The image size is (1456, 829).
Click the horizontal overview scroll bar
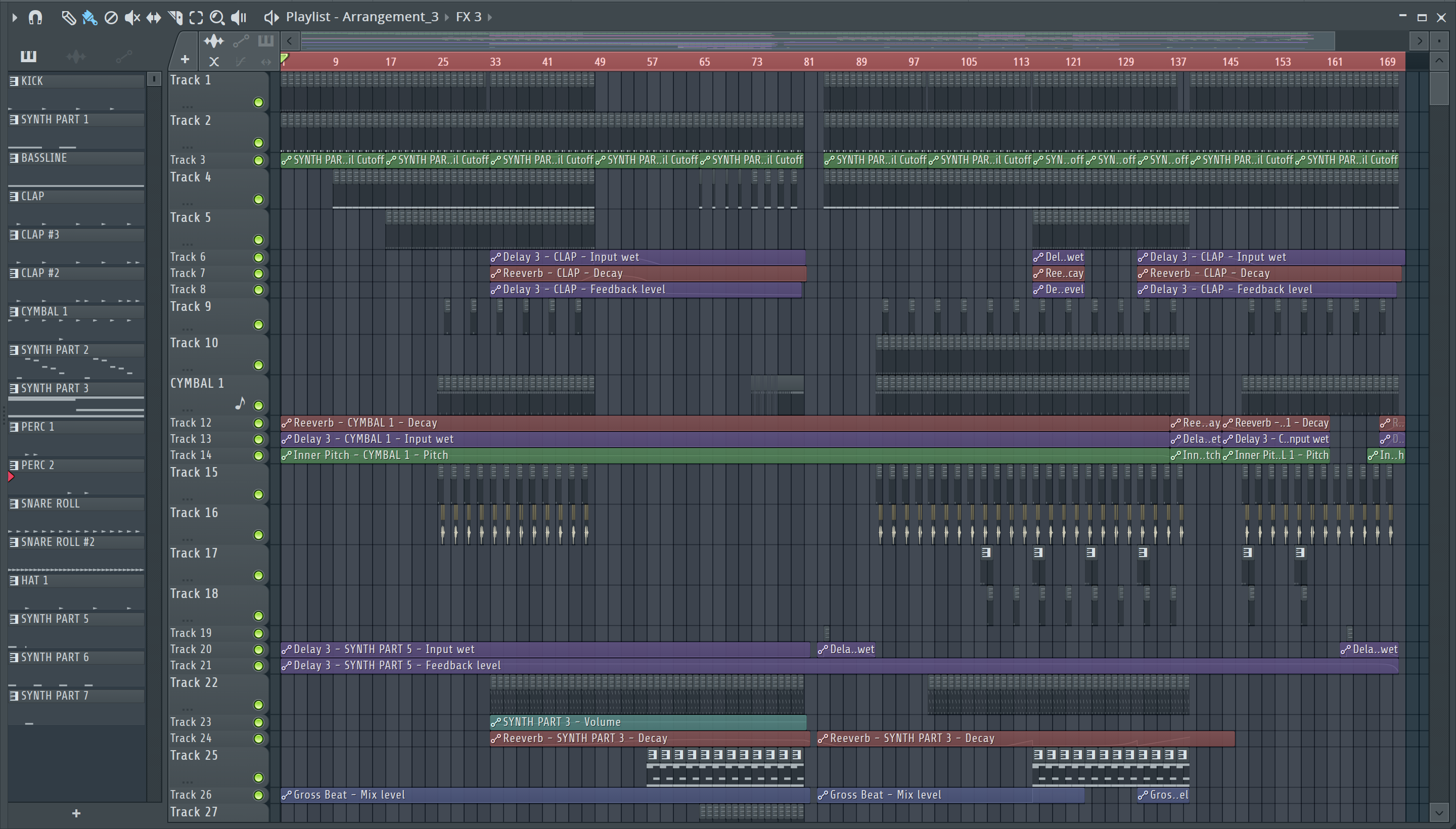pyautogui.click(x=817, y=40)
